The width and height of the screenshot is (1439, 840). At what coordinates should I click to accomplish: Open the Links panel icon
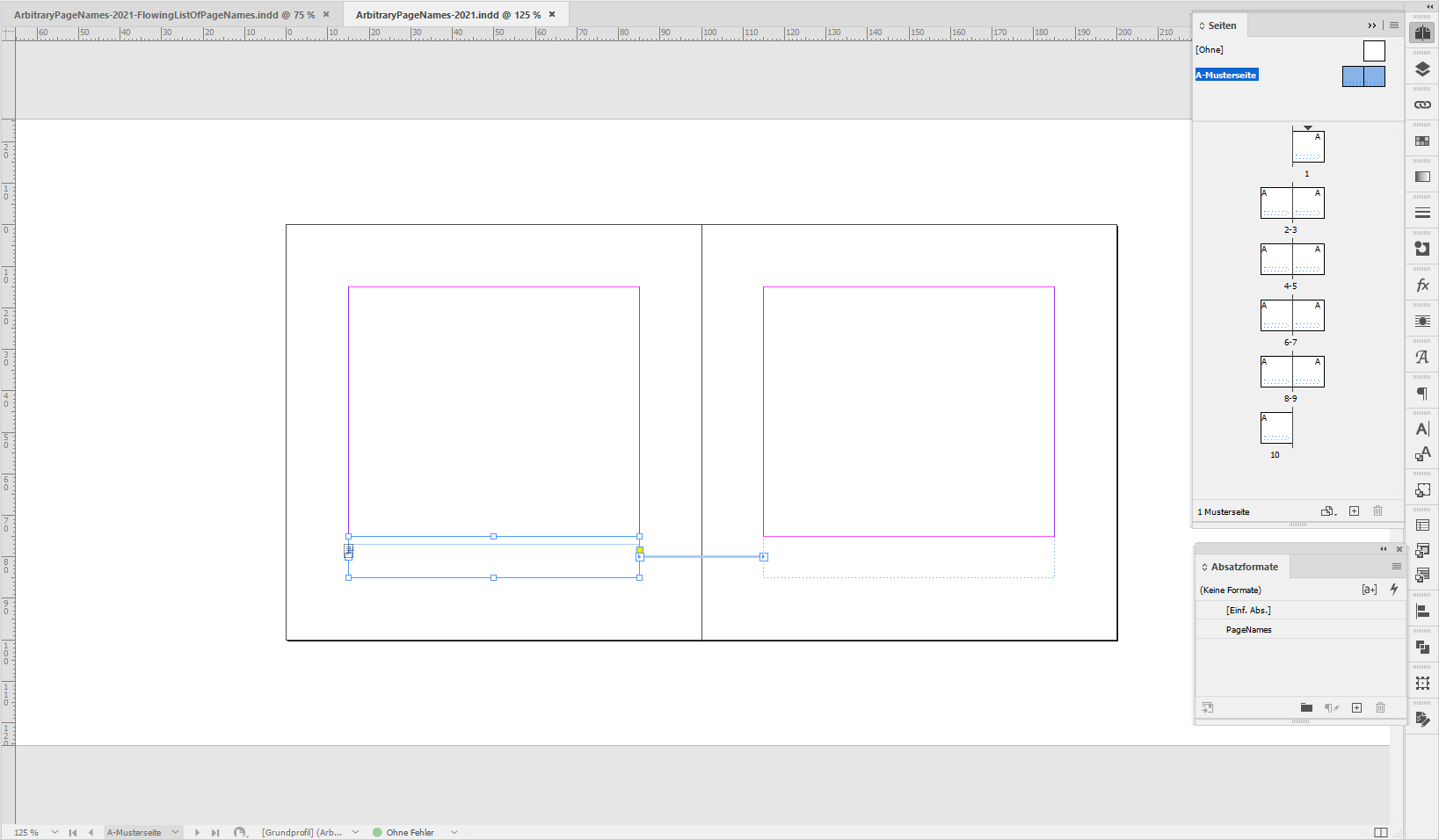click(x=1422, y=105)
